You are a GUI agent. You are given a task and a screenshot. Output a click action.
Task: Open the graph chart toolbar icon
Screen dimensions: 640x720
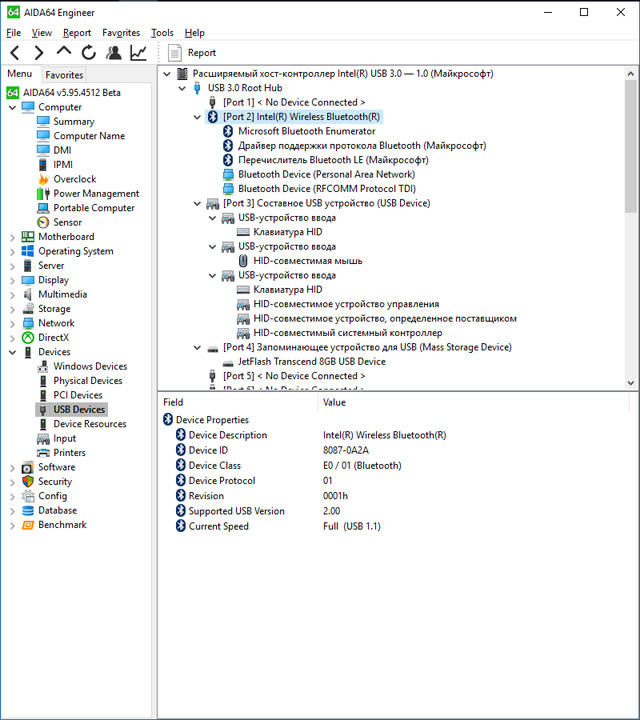coord(138,53)
